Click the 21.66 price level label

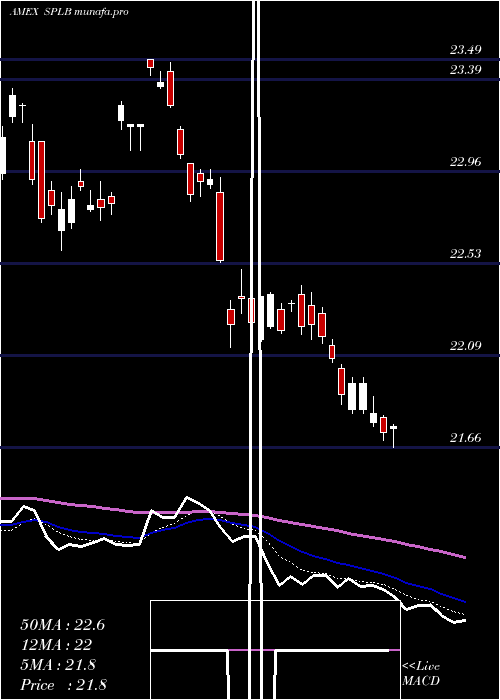click(x=465, y=438)
